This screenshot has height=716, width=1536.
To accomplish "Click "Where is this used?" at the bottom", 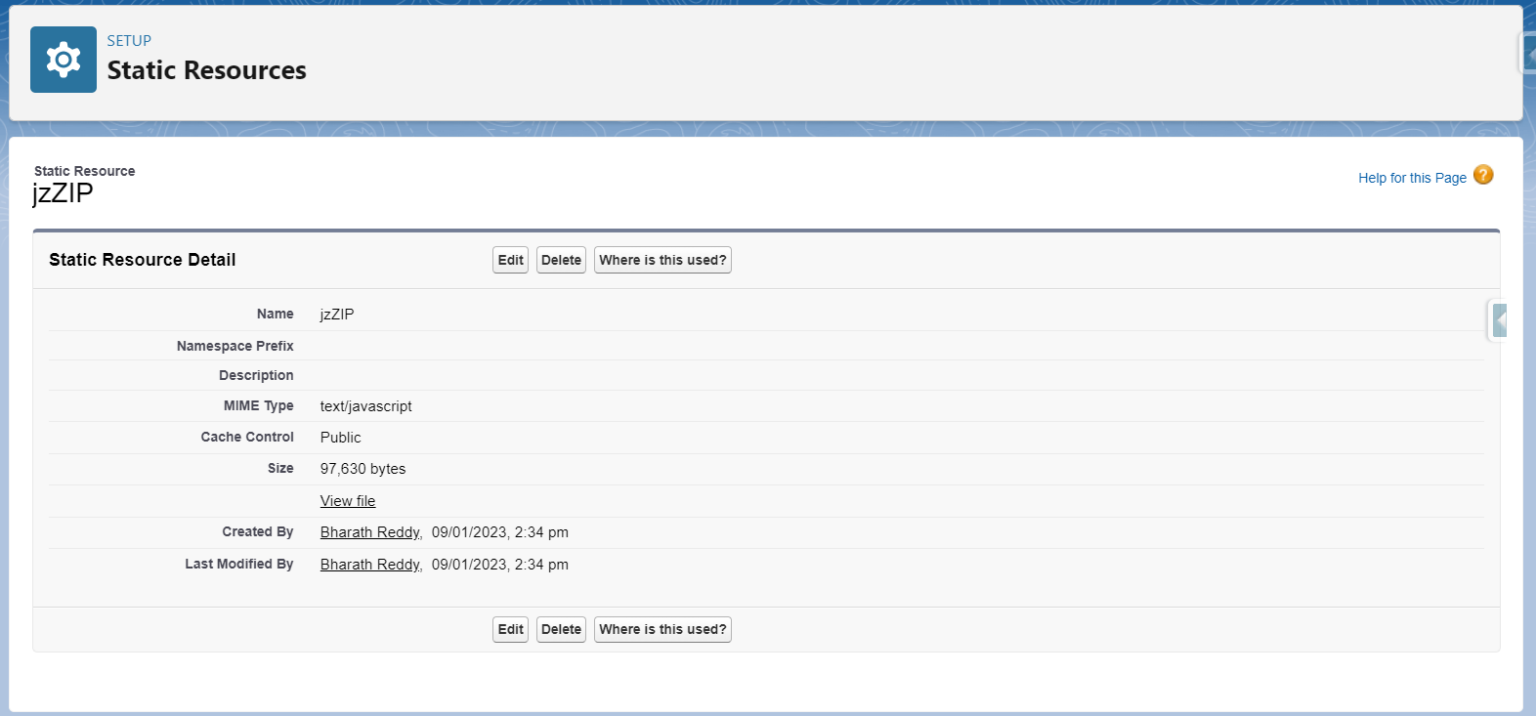I will point(662,629).
